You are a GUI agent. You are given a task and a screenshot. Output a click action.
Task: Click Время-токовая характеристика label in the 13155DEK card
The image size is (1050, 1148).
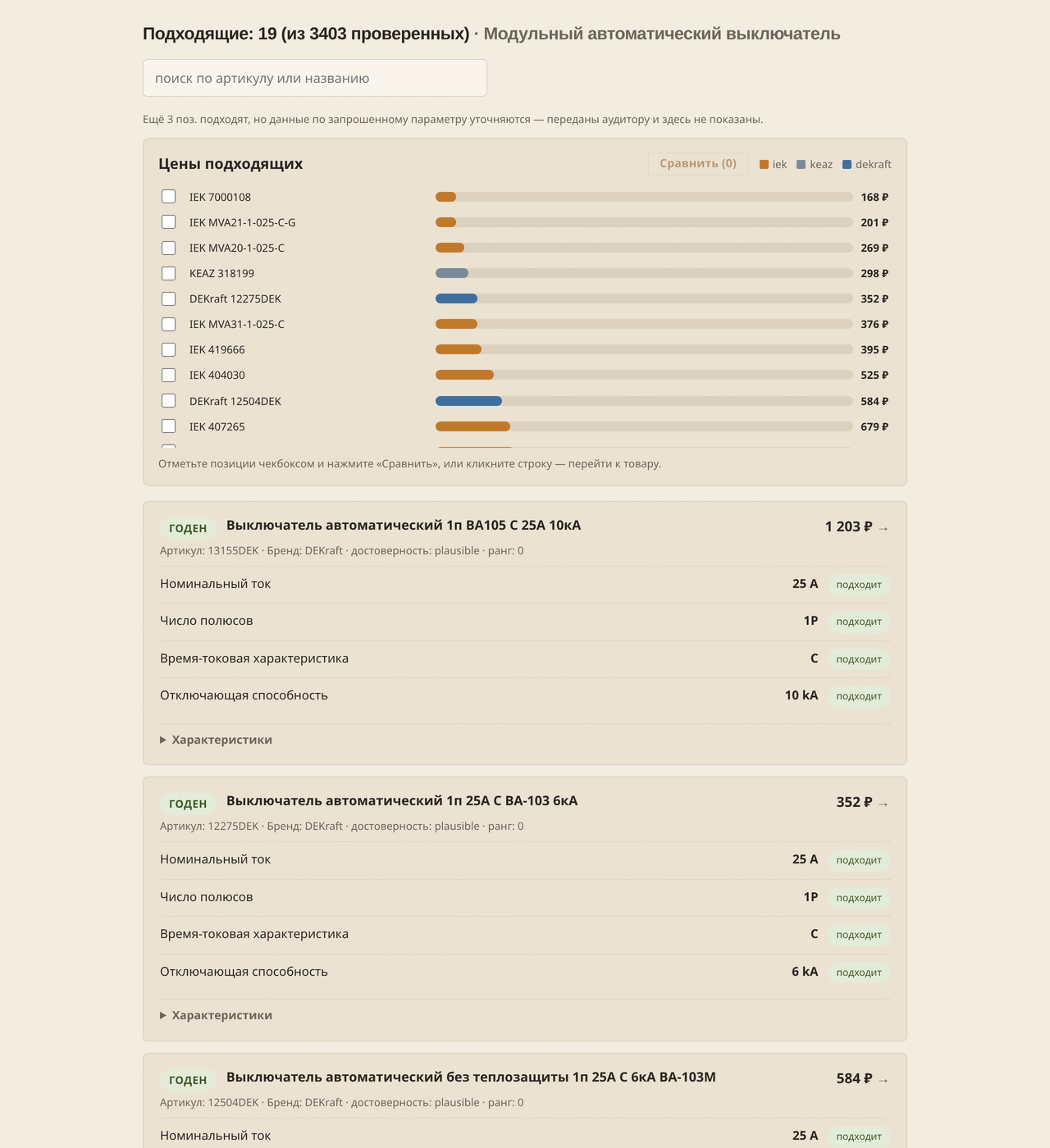pos(254,658)
